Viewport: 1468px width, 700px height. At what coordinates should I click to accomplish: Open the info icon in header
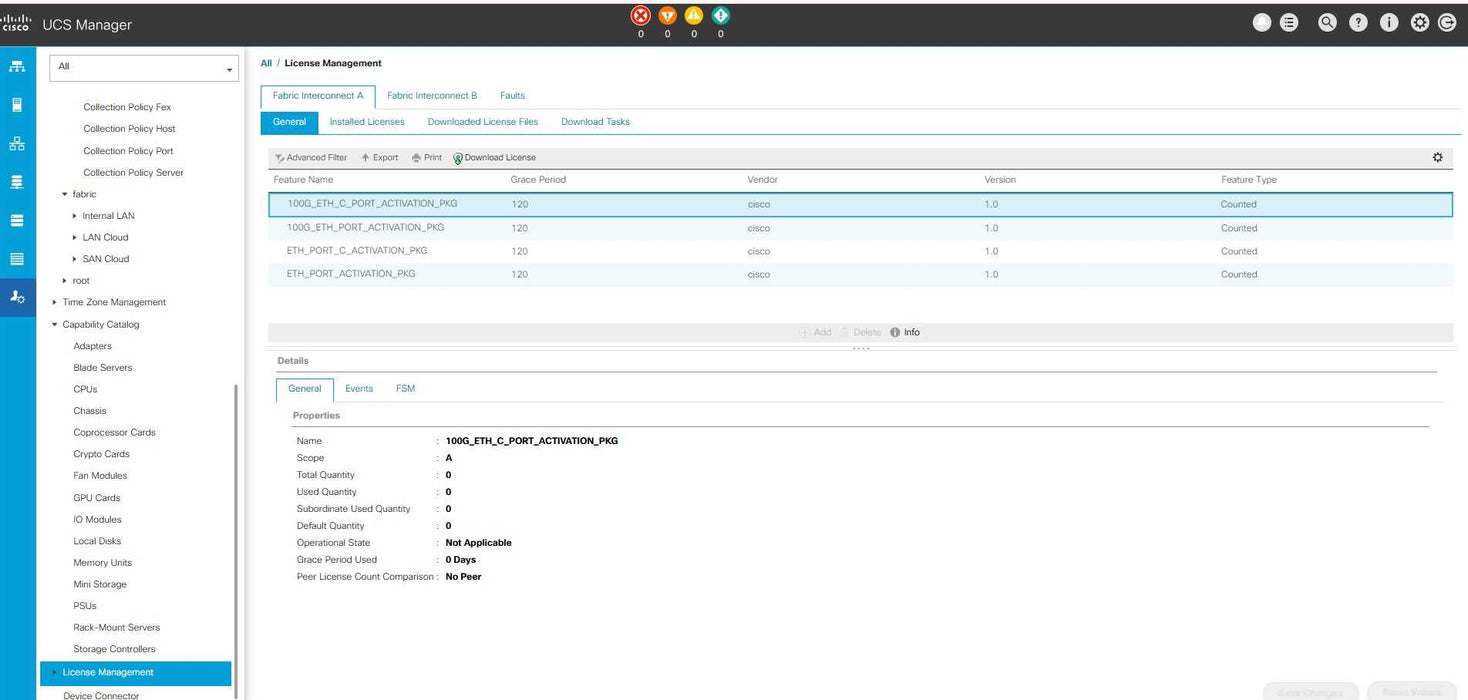1389,23
